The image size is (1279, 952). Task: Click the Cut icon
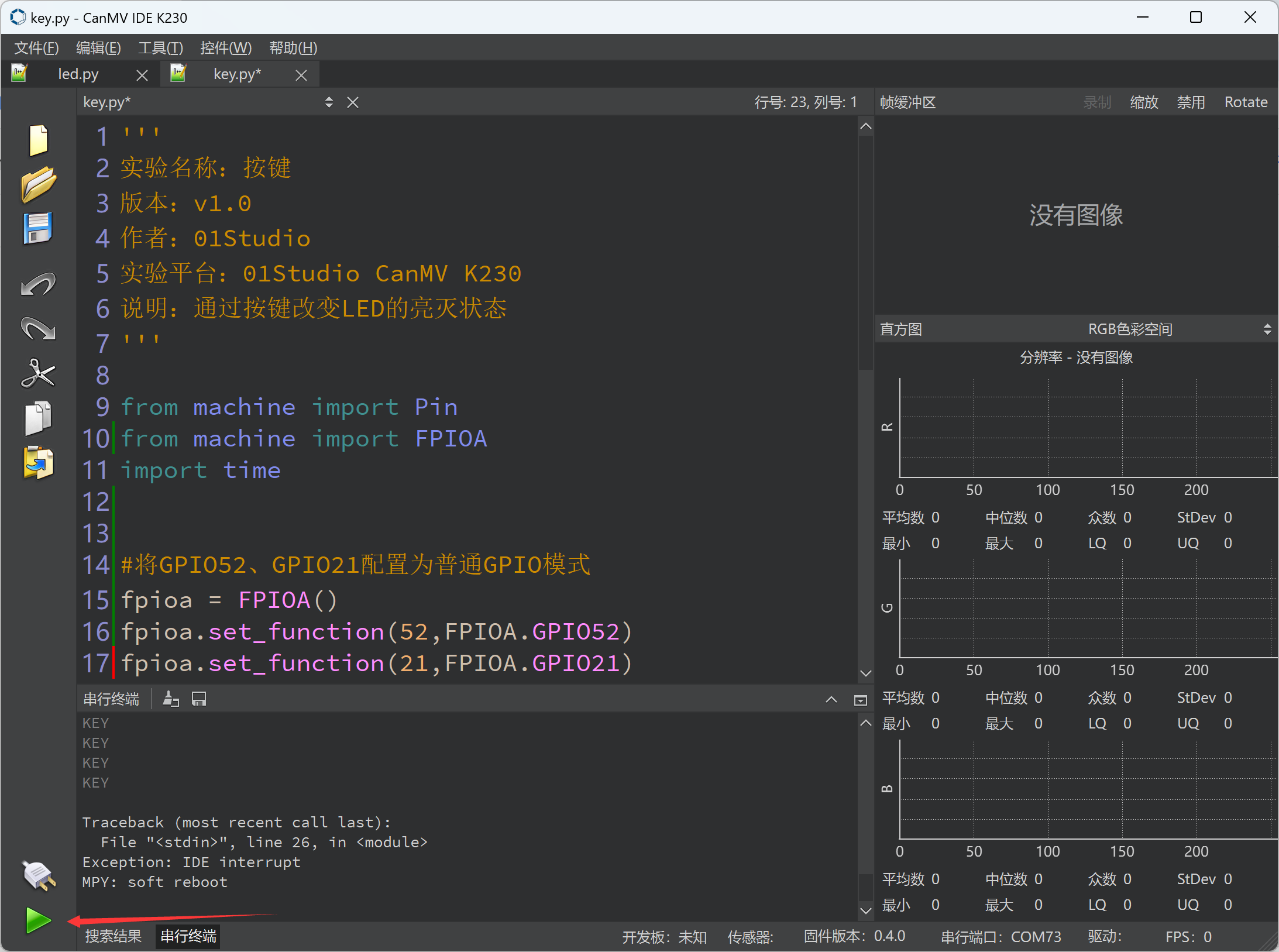click(38, 373)
